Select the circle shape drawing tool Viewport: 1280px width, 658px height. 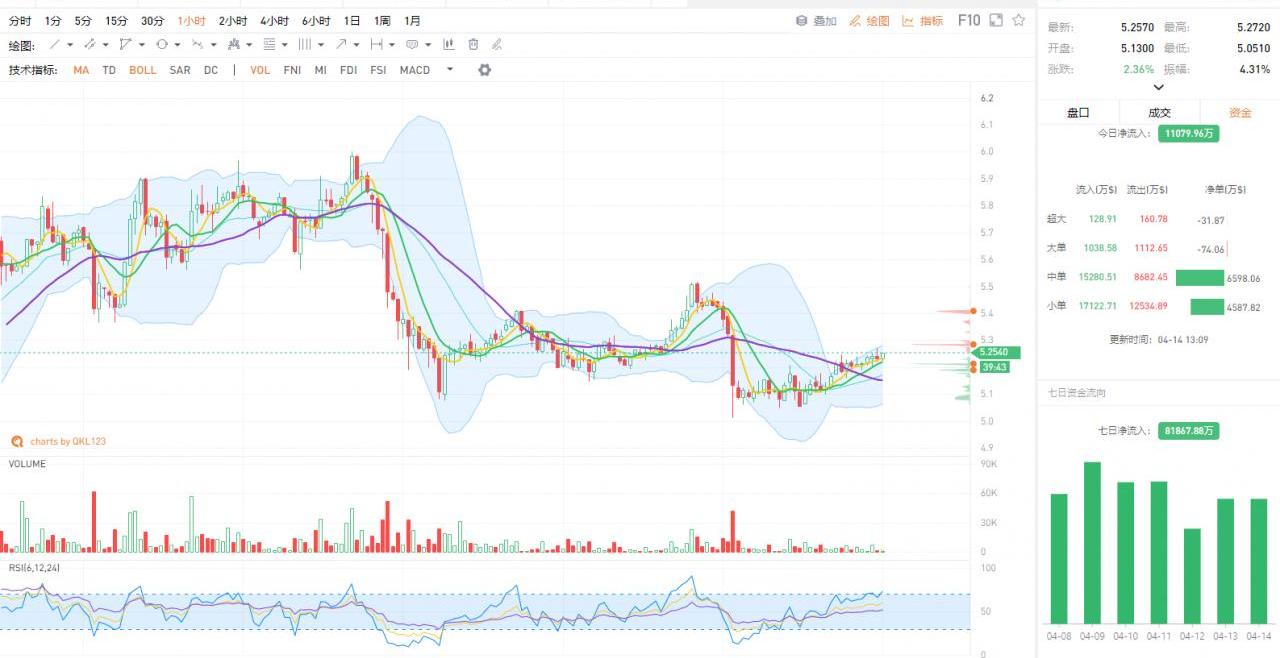tap(161, 45)
